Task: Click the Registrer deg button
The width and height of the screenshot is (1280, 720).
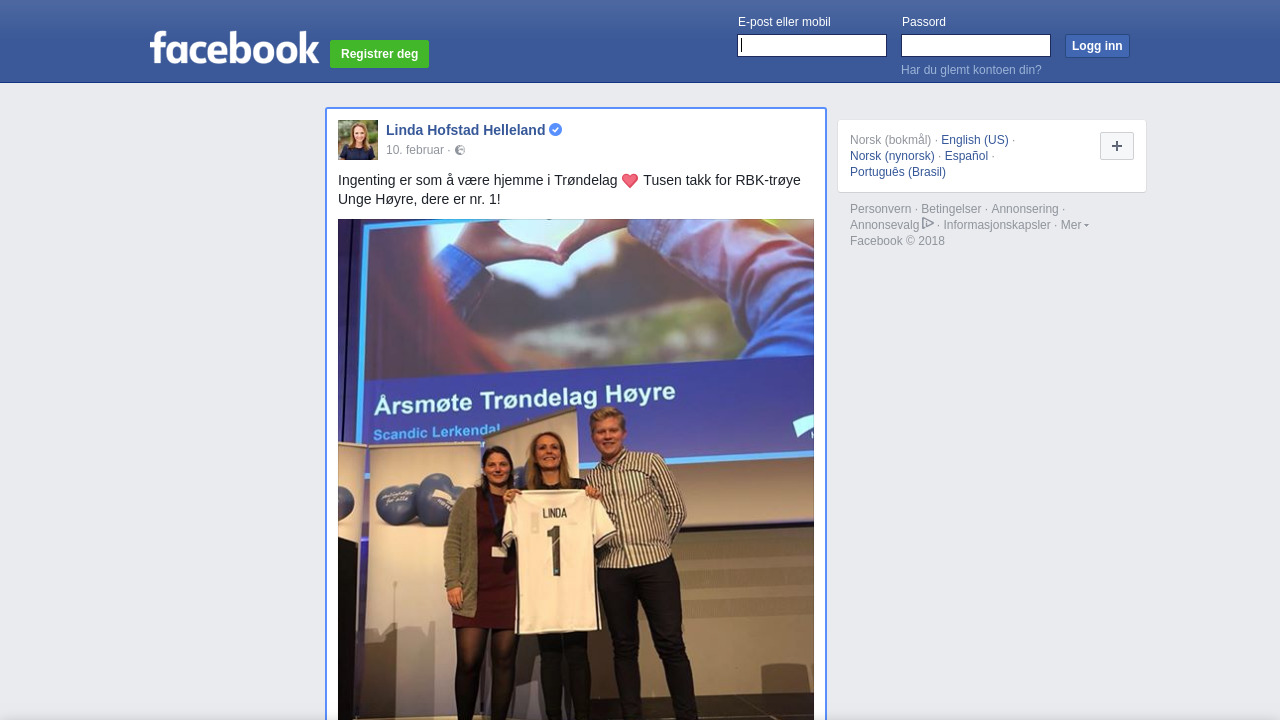Action: click(380, 54)
